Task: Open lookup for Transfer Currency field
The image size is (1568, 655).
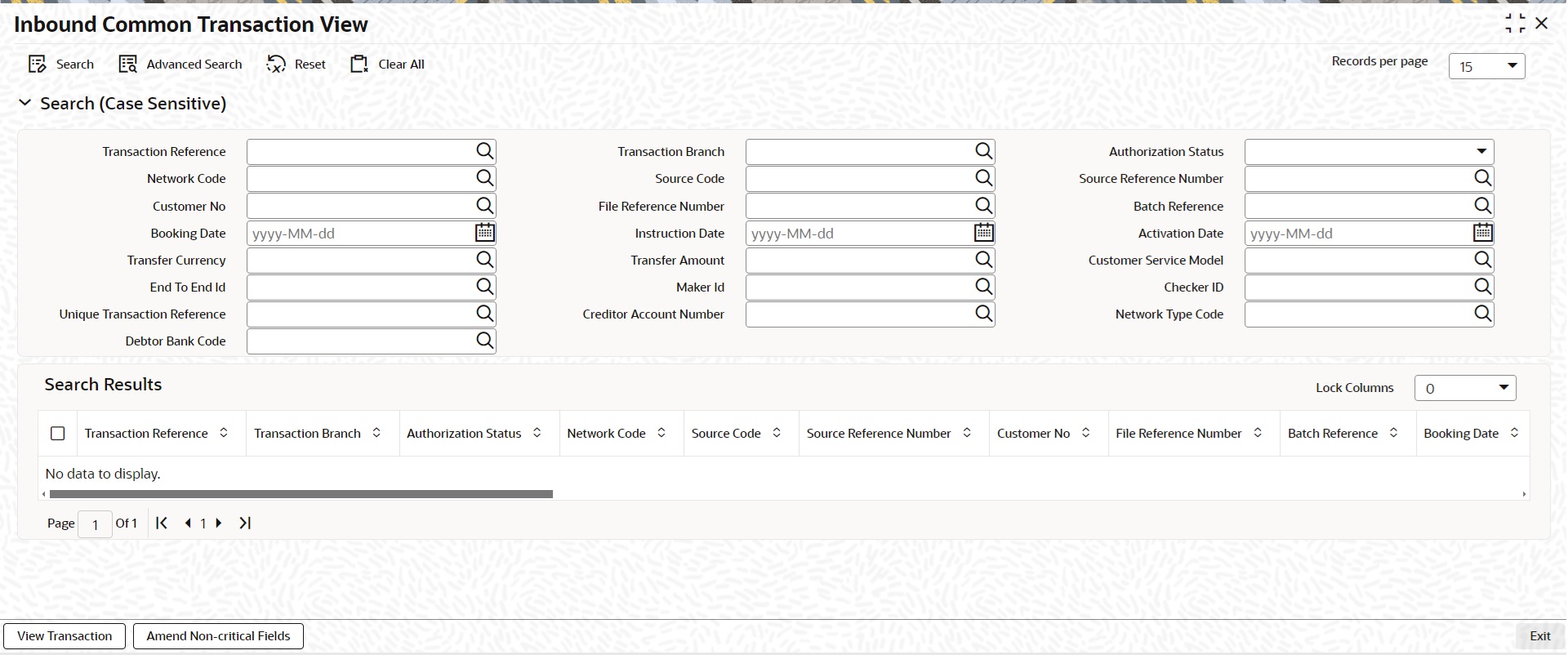Action: [x=485, y=260]
